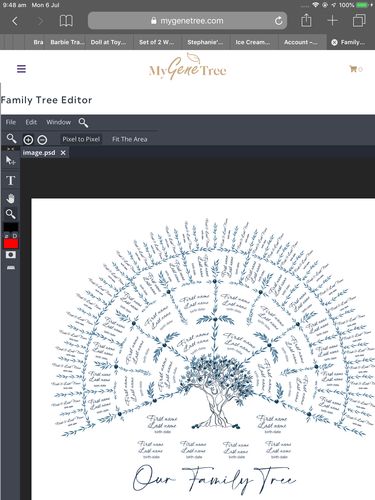375x500 pixels.
Task: Switch to the Account -... tab
Action: [301, 42]
